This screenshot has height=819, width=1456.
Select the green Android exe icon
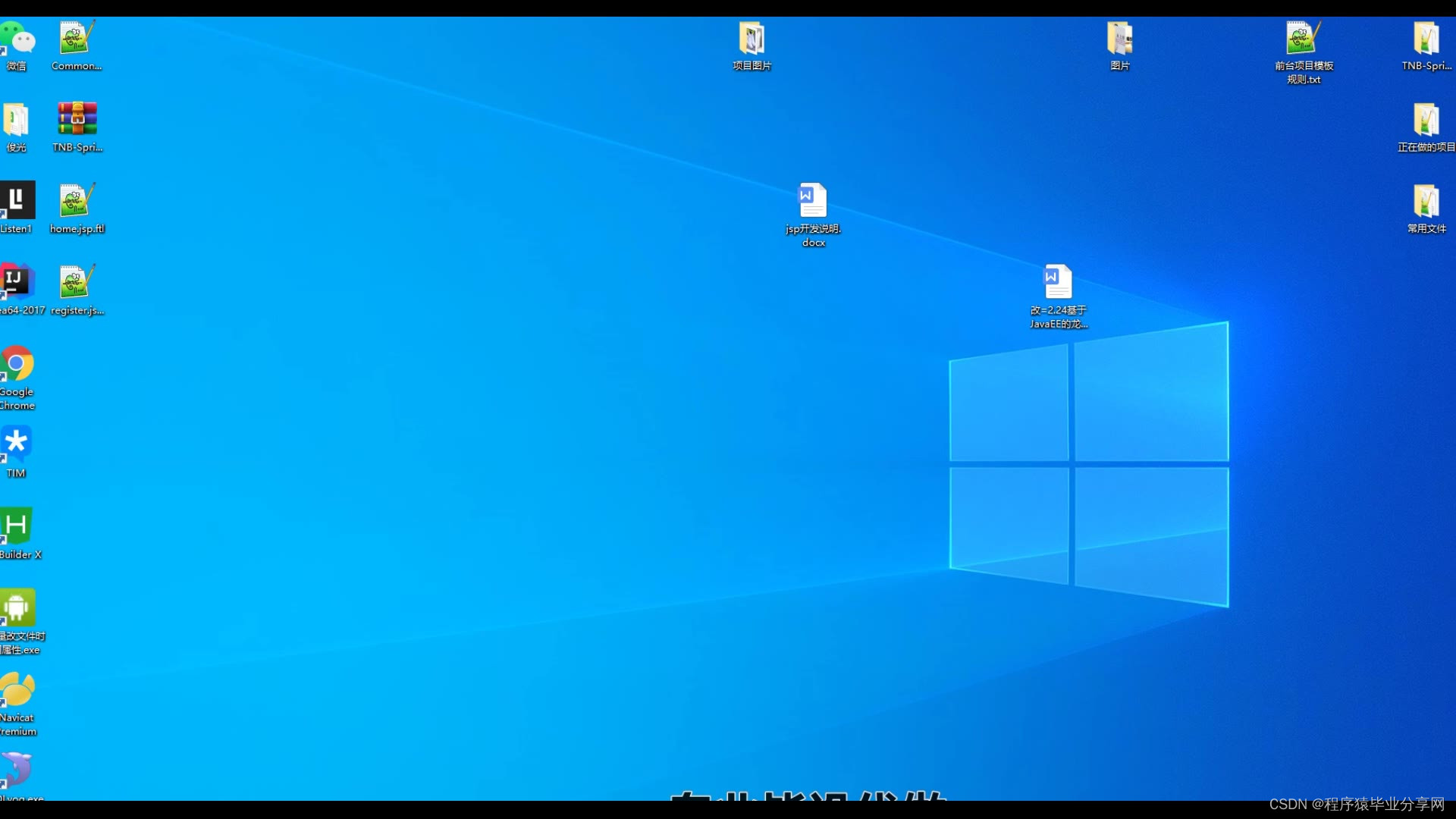click(x=17, y=608)
